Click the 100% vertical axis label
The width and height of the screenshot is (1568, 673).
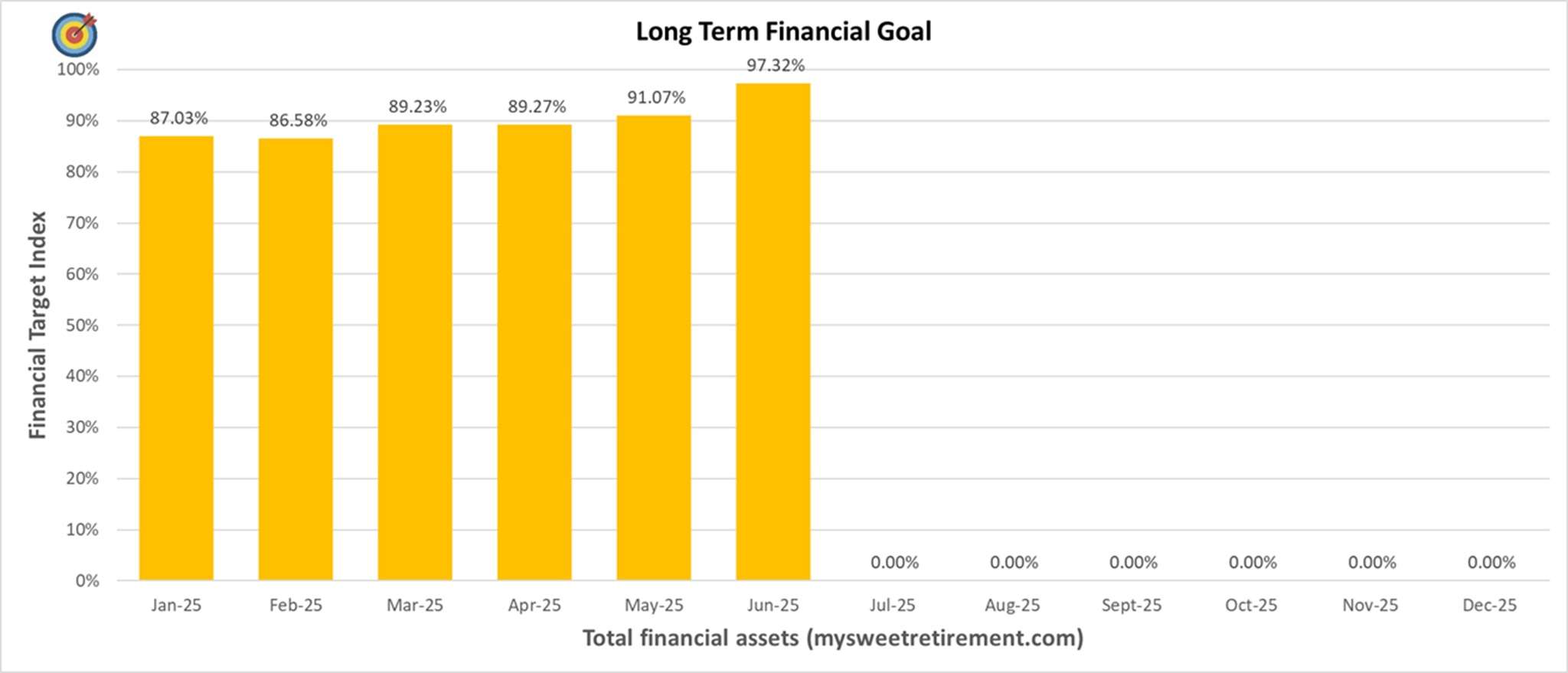78,70
